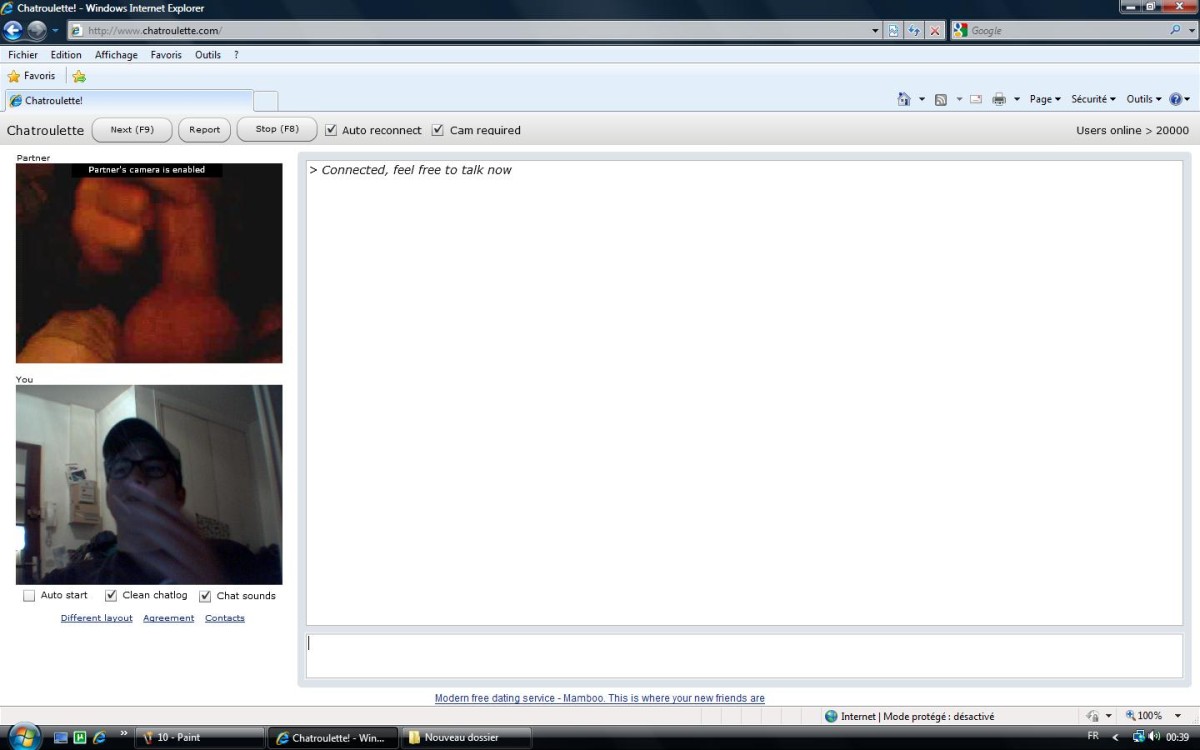Viewport: 1200px width, 750px height.
Task: Select the Chatroulette! browser tab
Action: pos(129,101)
